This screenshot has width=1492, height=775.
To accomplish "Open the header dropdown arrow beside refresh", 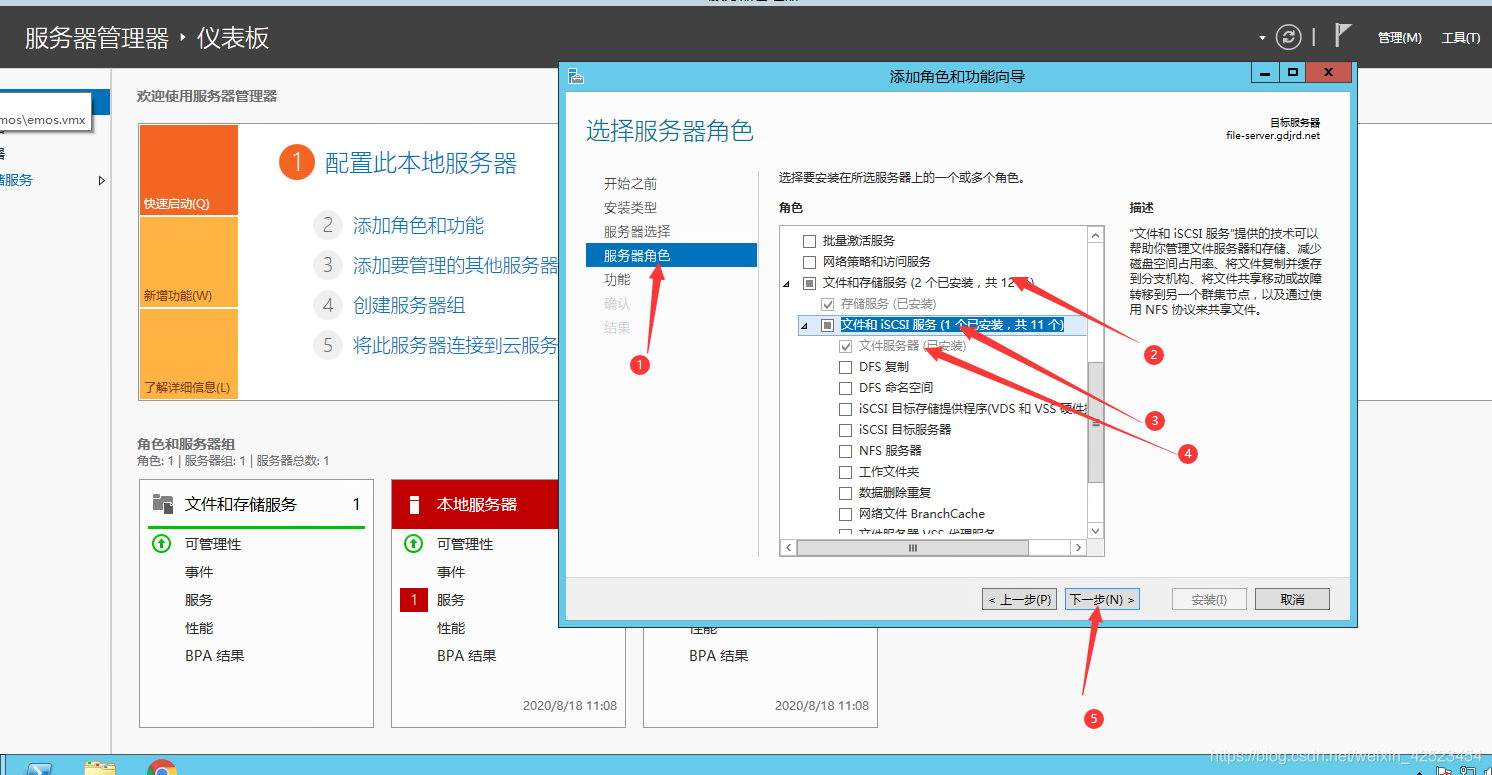I will [1263, 38].
